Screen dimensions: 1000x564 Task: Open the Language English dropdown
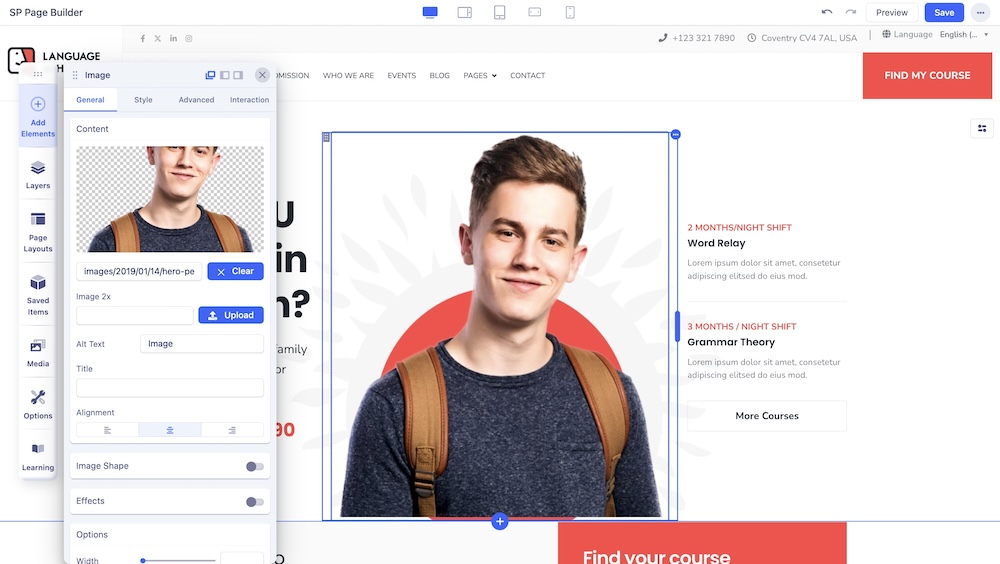pos(964,34)
